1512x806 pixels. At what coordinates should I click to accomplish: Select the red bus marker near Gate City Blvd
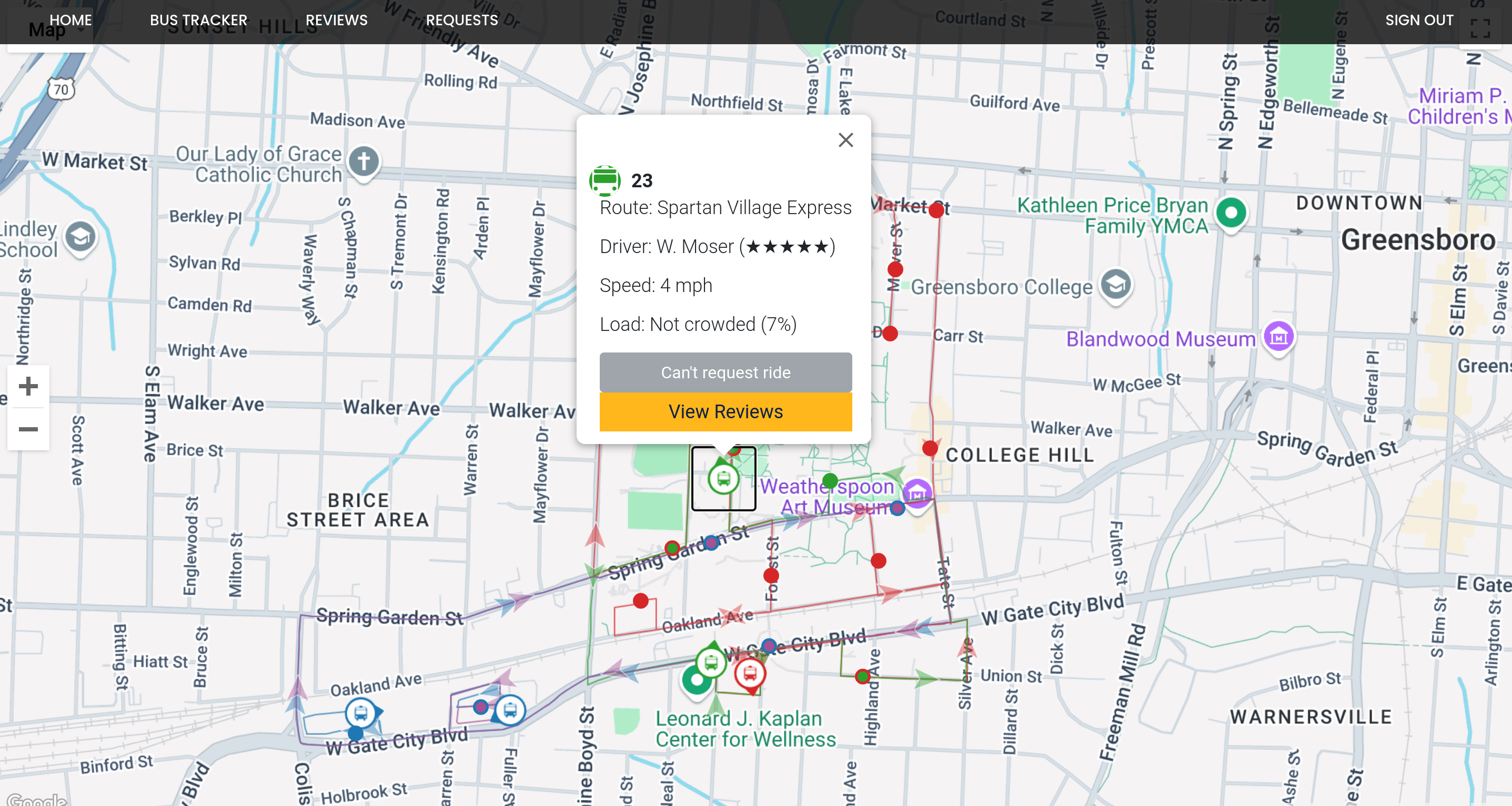tap(750, 673)
